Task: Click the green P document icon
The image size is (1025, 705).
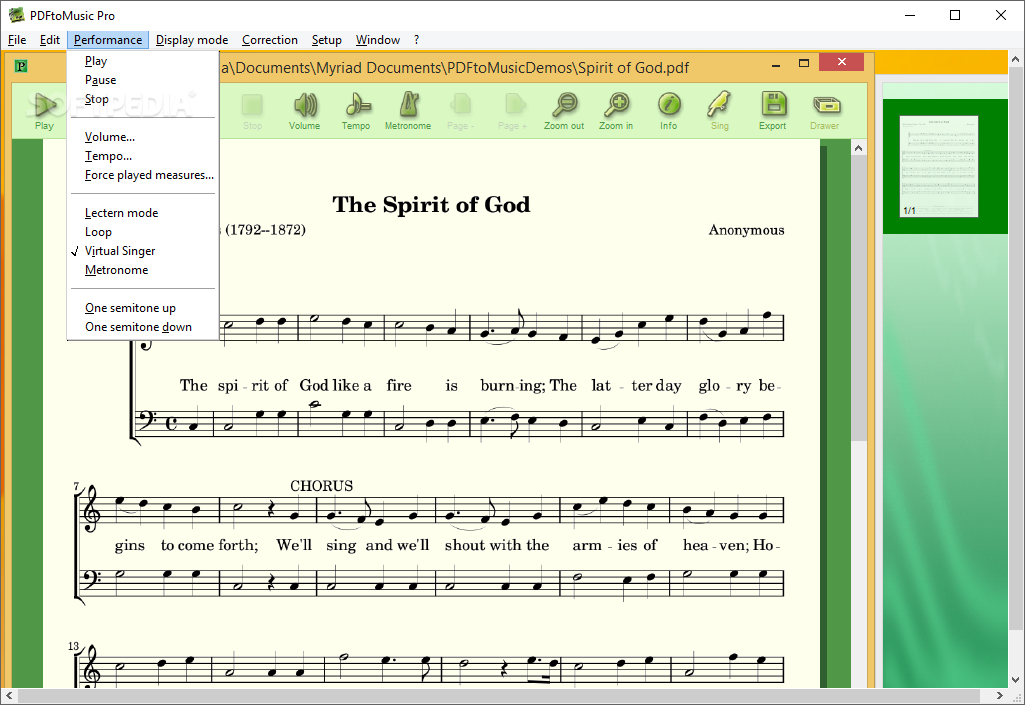Action: [22, 66]
